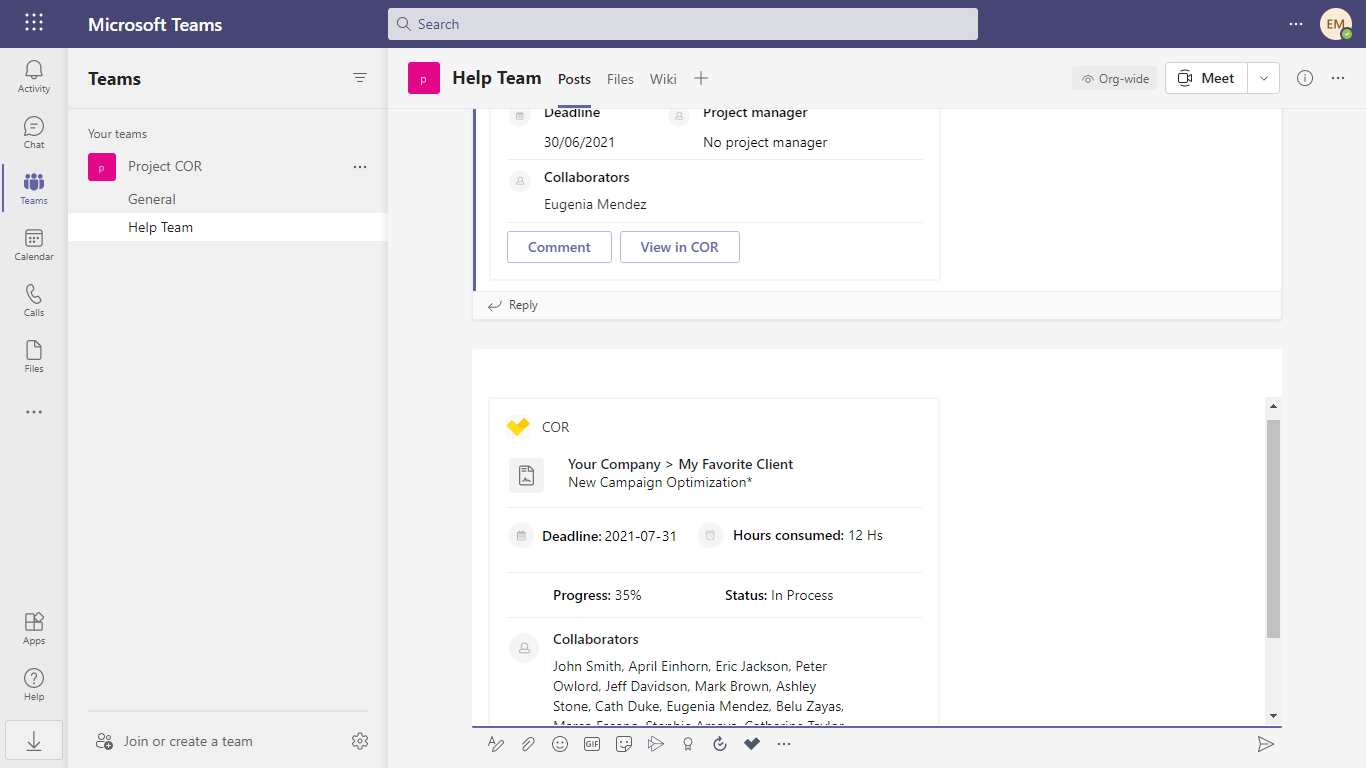
Task: Switch to the Files tab
Action: [620, 79]
